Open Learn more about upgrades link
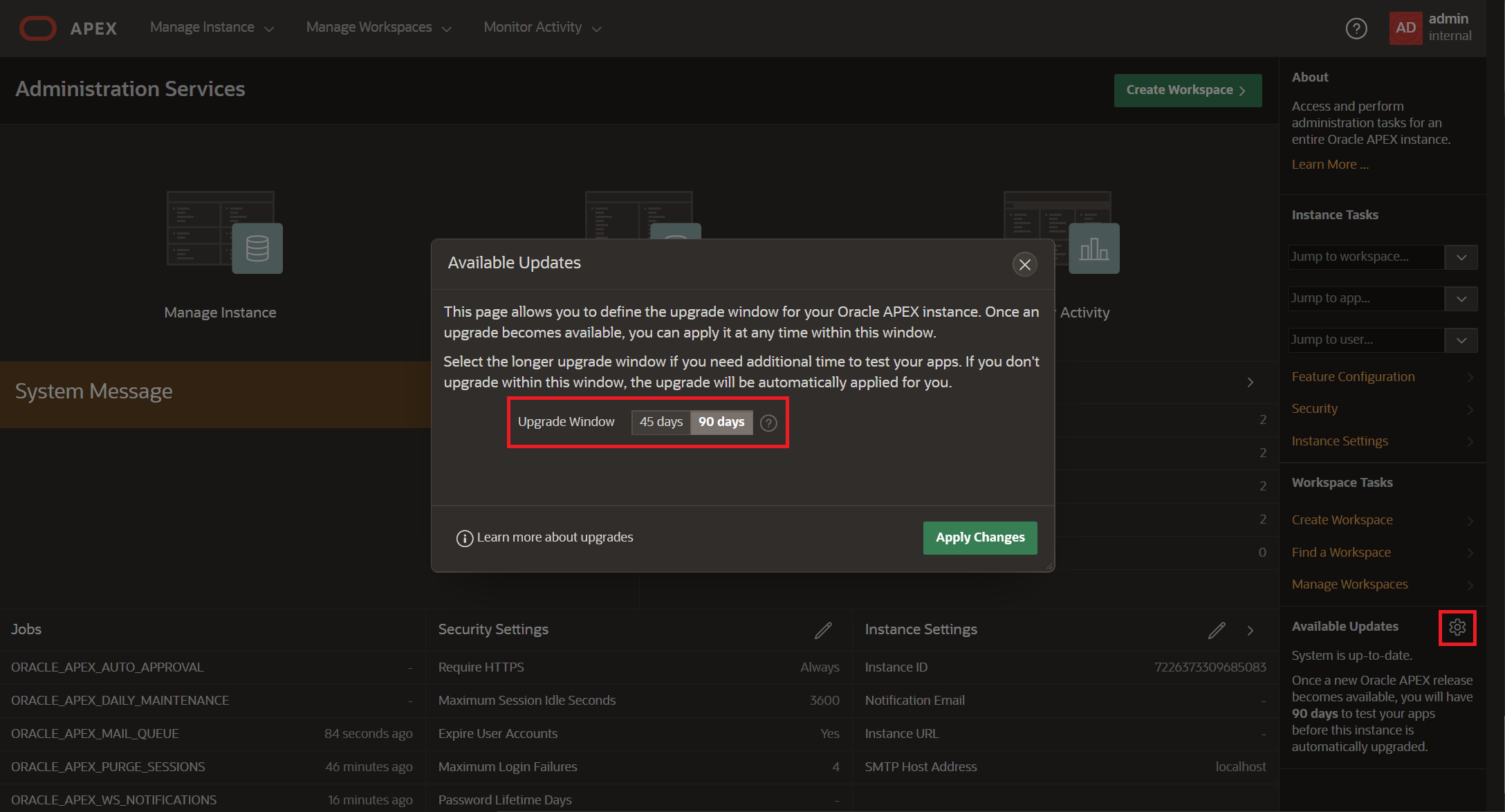This screenshot has width=1505, height=812. [555, 537]
